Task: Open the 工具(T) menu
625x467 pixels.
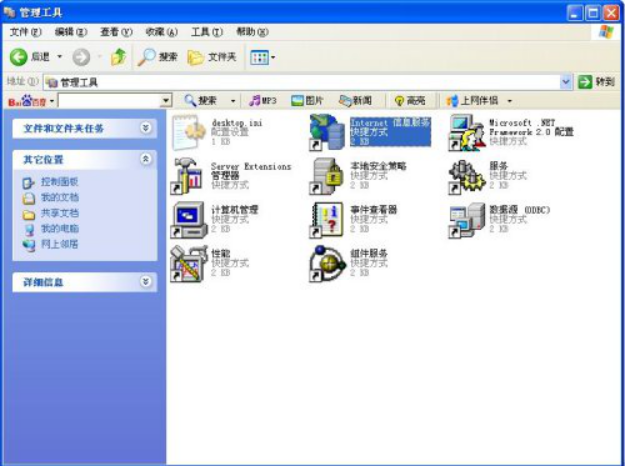Action: point(207,32)
